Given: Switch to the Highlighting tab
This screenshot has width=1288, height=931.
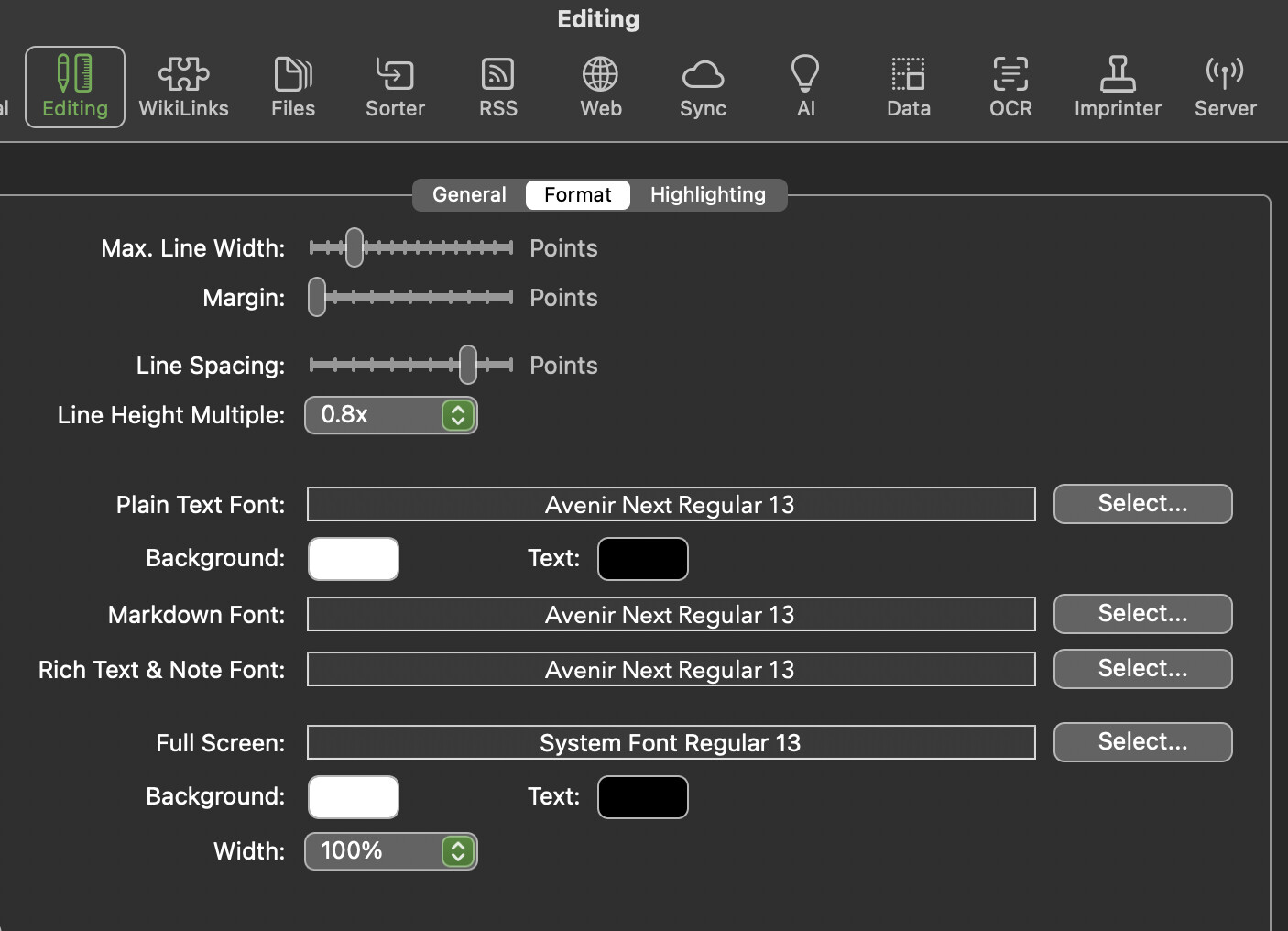Looking at the screenshot, I should click(708, 194).
